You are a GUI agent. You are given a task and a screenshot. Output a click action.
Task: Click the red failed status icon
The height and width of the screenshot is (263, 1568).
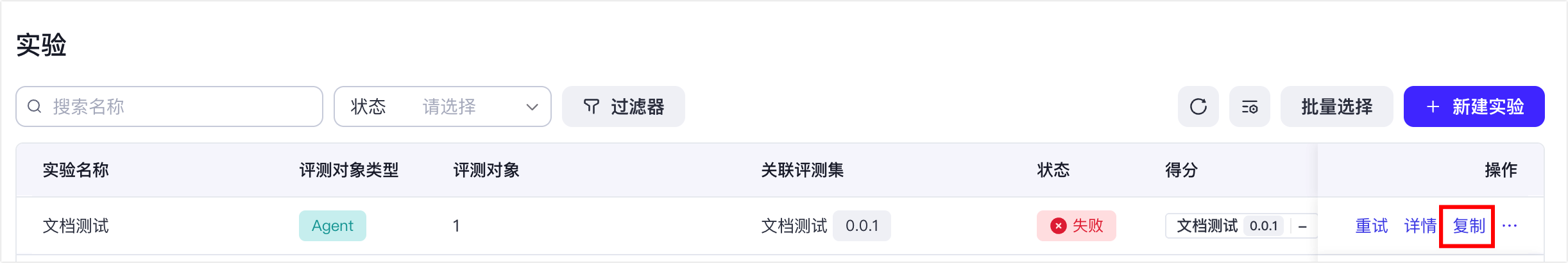1058,226
